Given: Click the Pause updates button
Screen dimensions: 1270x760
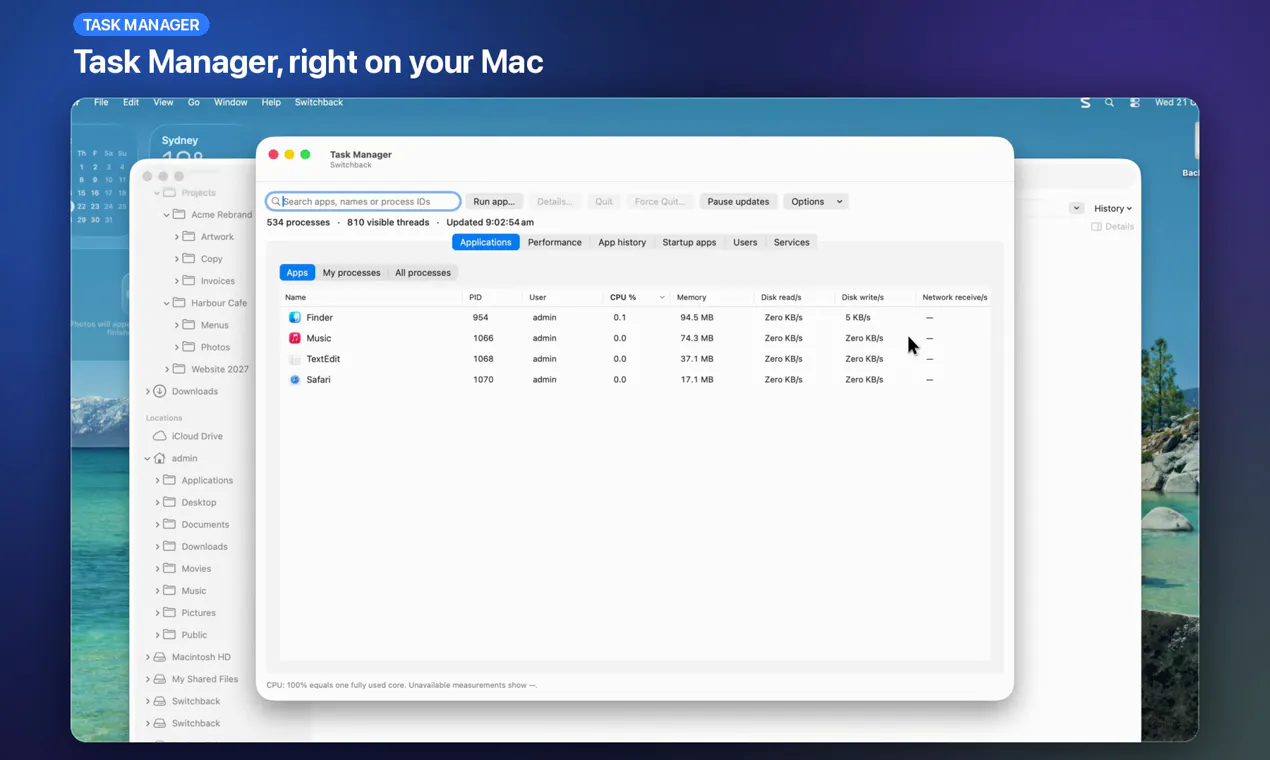Looking at the screenshot, I should click(x=738, y=202).
